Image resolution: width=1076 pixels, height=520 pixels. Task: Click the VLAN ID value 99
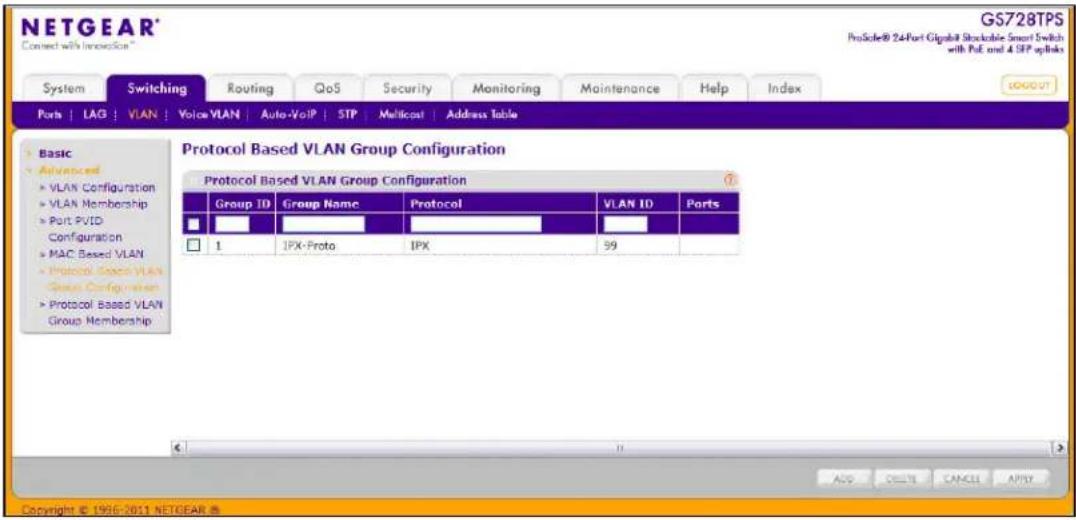coord(610,245)
